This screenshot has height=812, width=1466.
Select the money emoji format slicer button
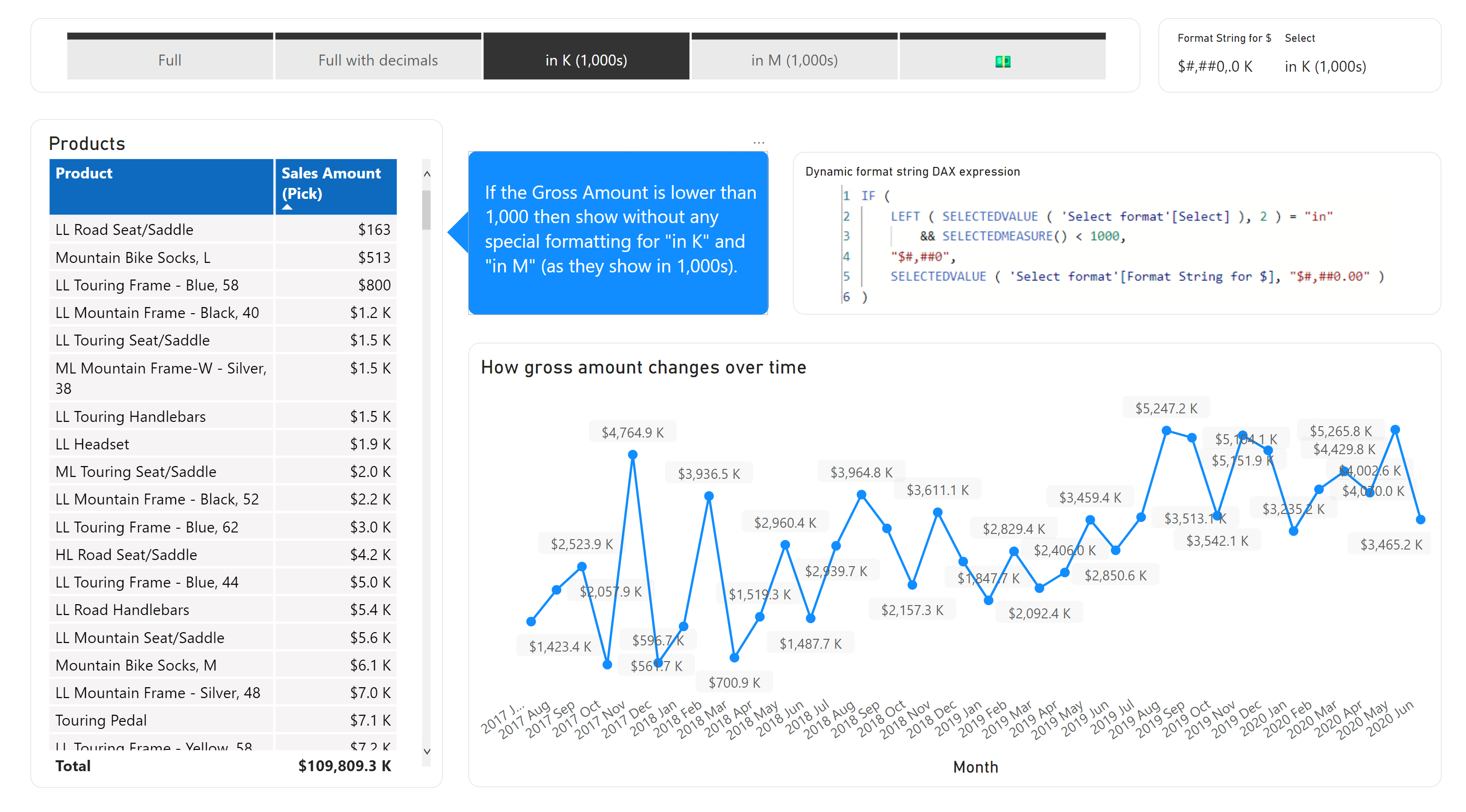click(x=1003, y=56)
